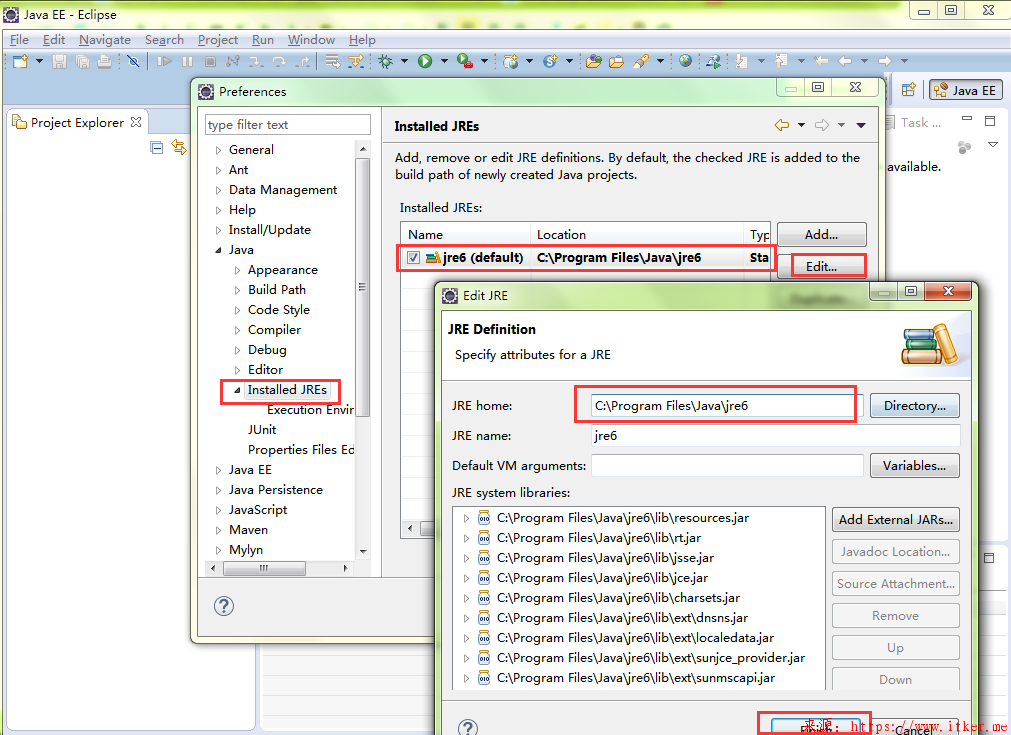Click the help icon in Preferences dialog
1011x735 pixels.
pos(224,606)
